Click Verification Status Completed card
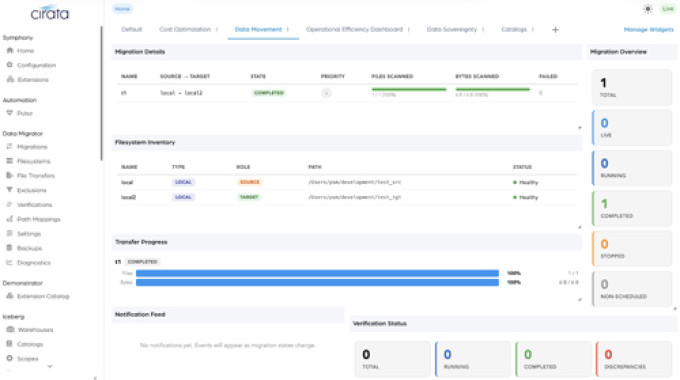 click(553, 359)
